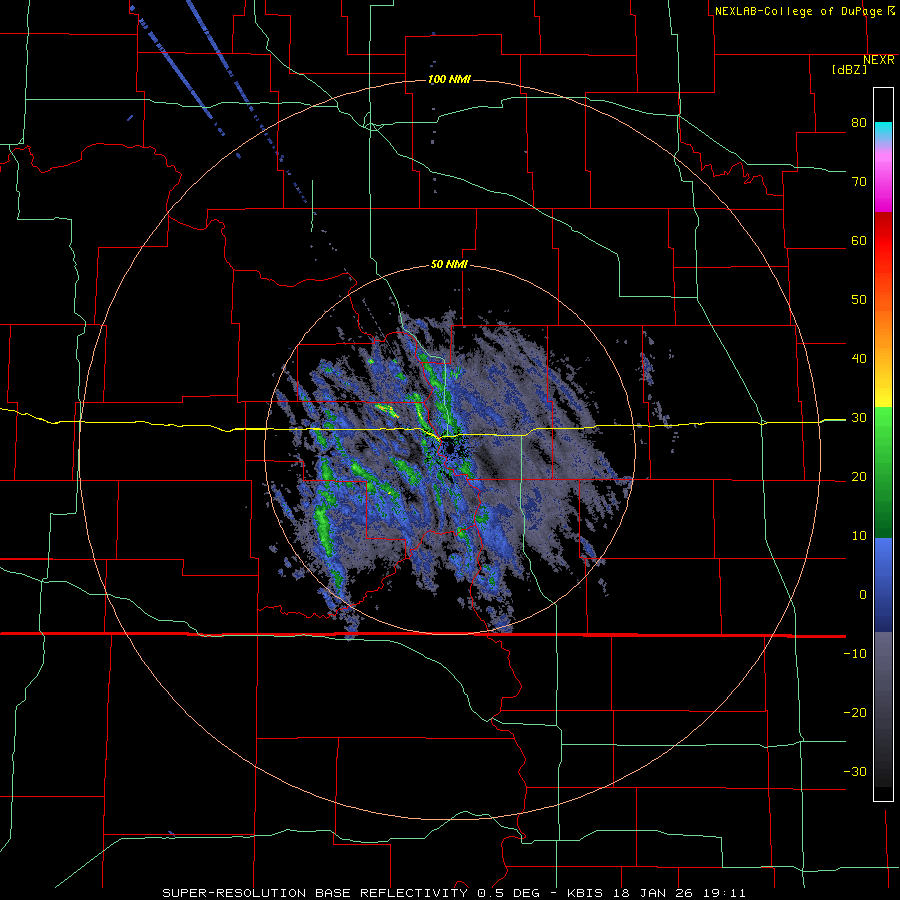This screenshot has height=900, width=900.
Task: Click the -10 dBZ scale value
Action: coord(855,654)
